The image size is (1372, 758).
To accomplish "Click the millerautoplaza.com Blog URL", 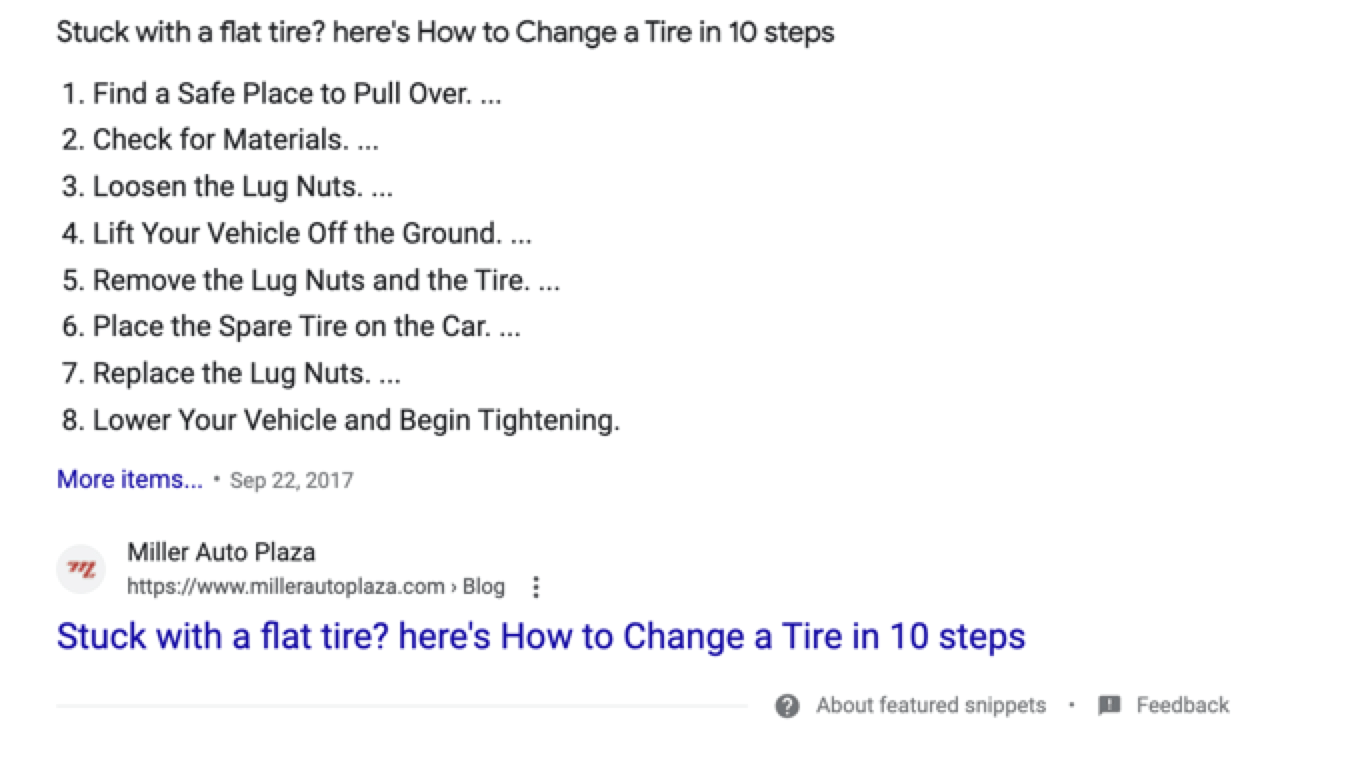I will click(x=316, y=587).
